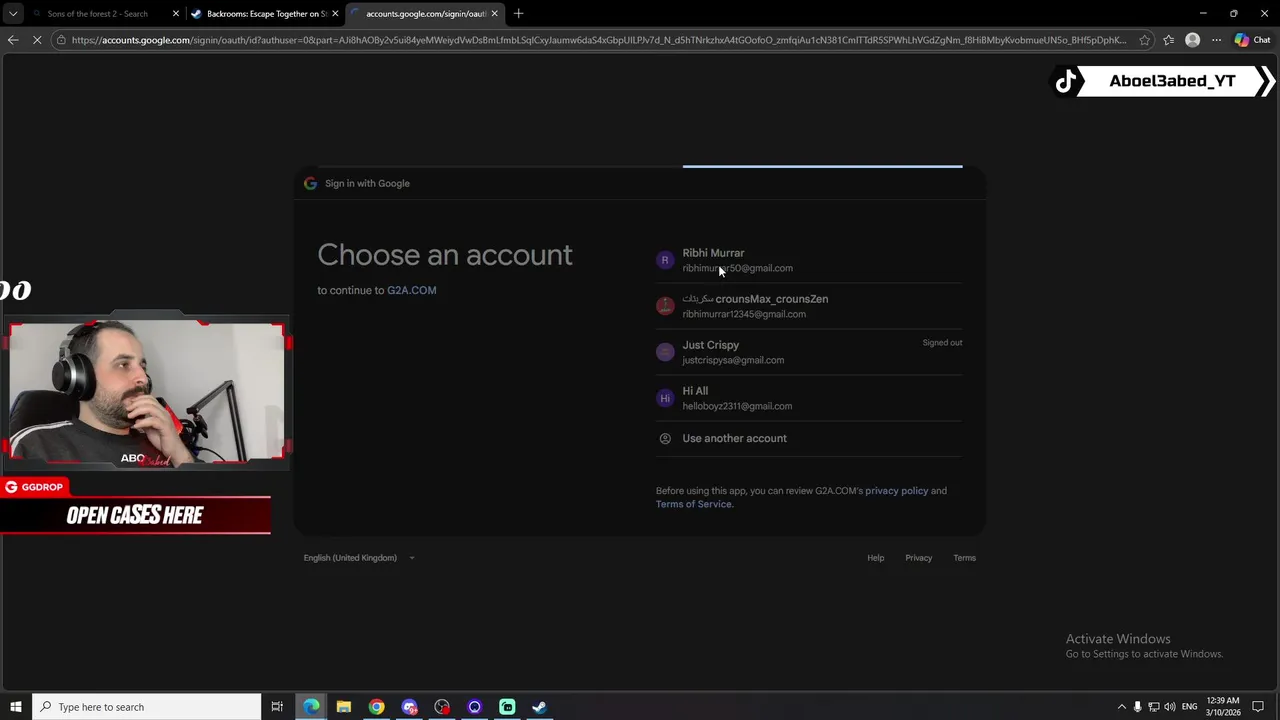The height and width of the screenshot is (720, 1280).
Task: Switch the ENG input language
Action: 1190,707
